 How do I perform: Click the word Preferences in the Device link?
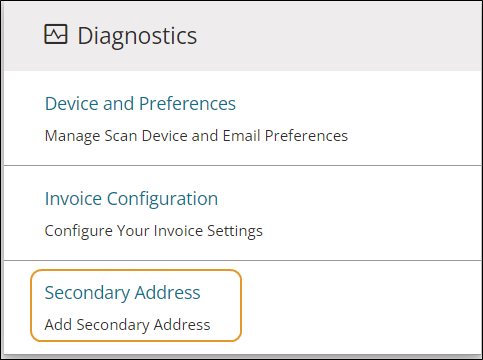point(187,103)
